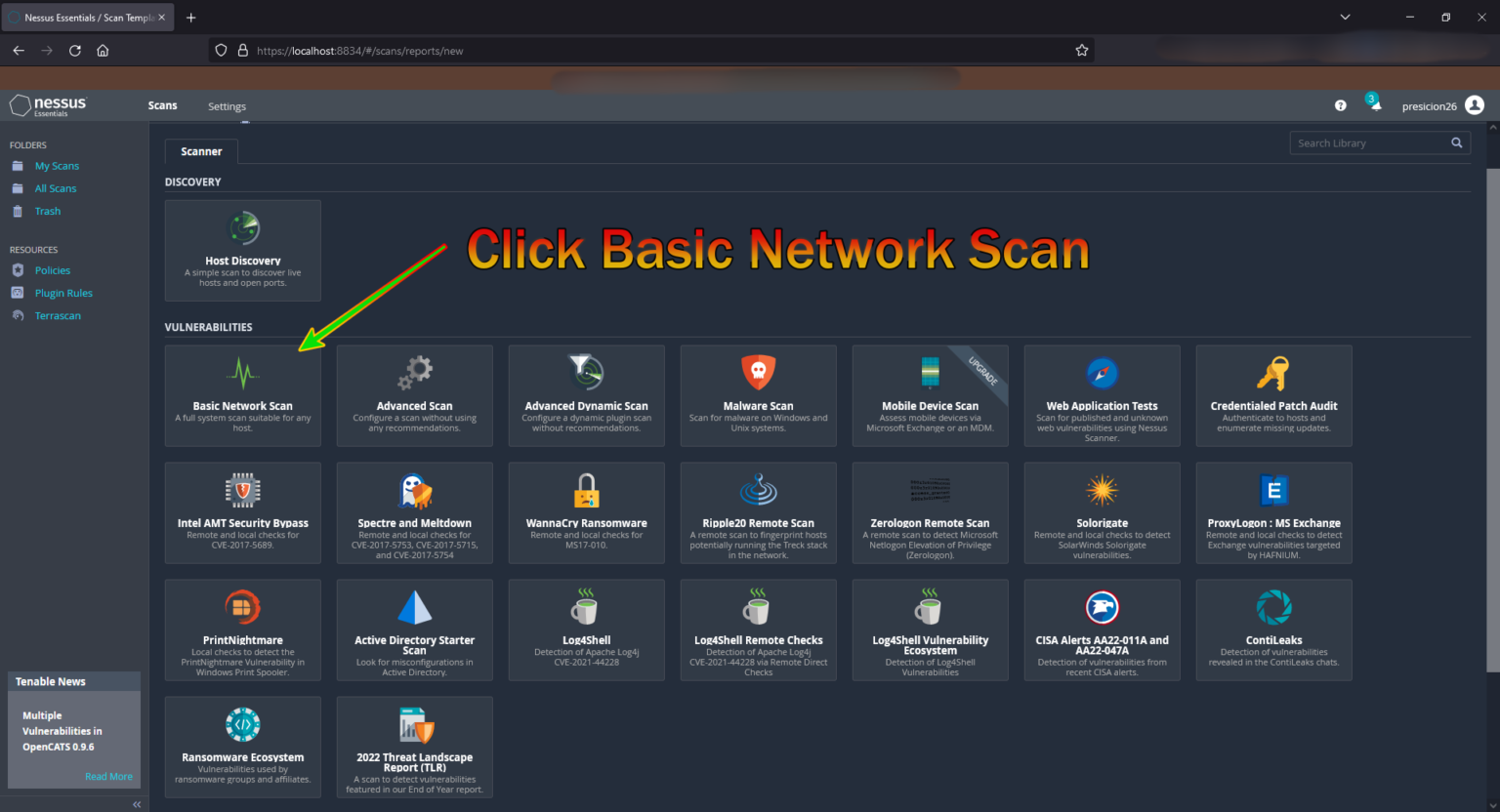Choose the Advanced Scan gear template

tap(414, 395)
